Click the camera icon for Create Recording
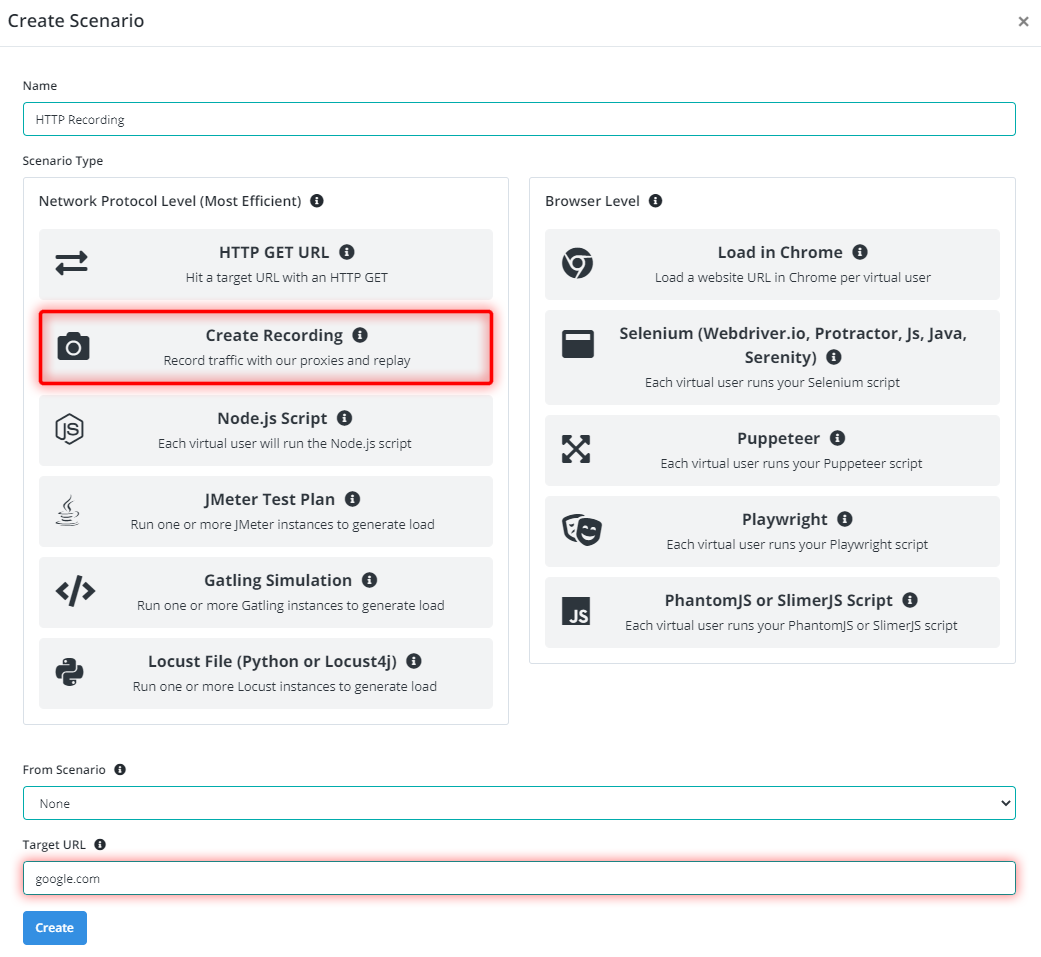The width and height of the screenshot is (1041, 957). point(73,346)
